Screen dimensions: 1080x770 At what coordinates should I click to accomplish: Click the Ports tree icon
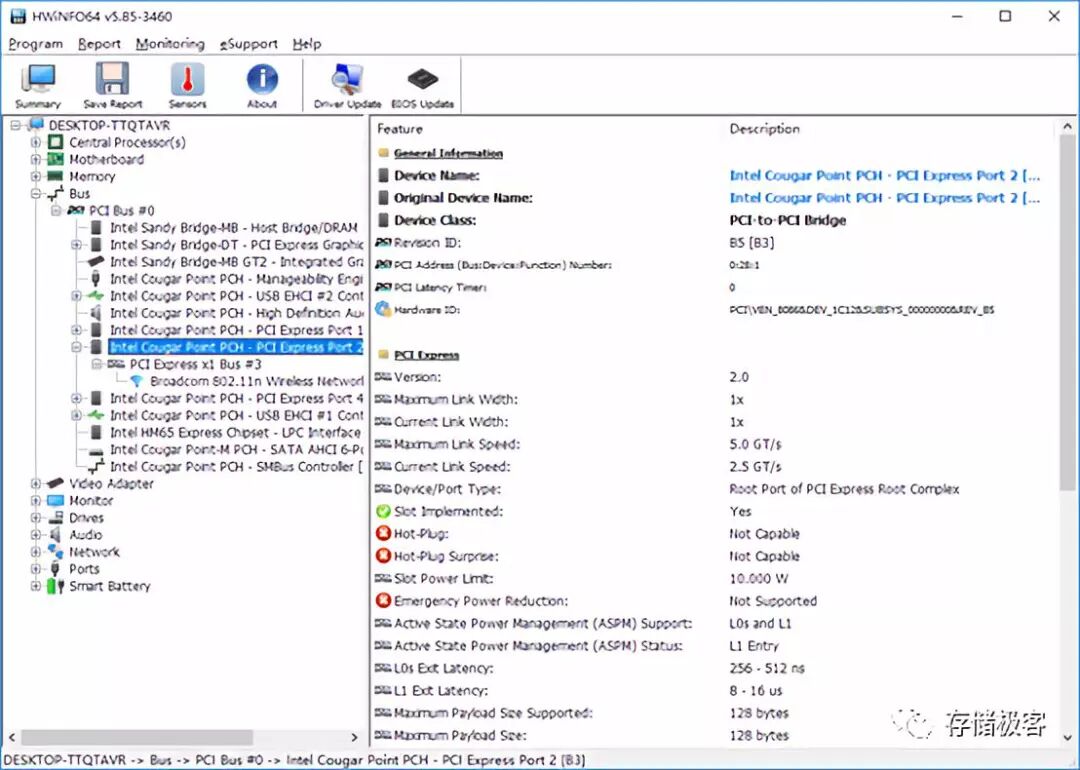click(x=55, y=569)
